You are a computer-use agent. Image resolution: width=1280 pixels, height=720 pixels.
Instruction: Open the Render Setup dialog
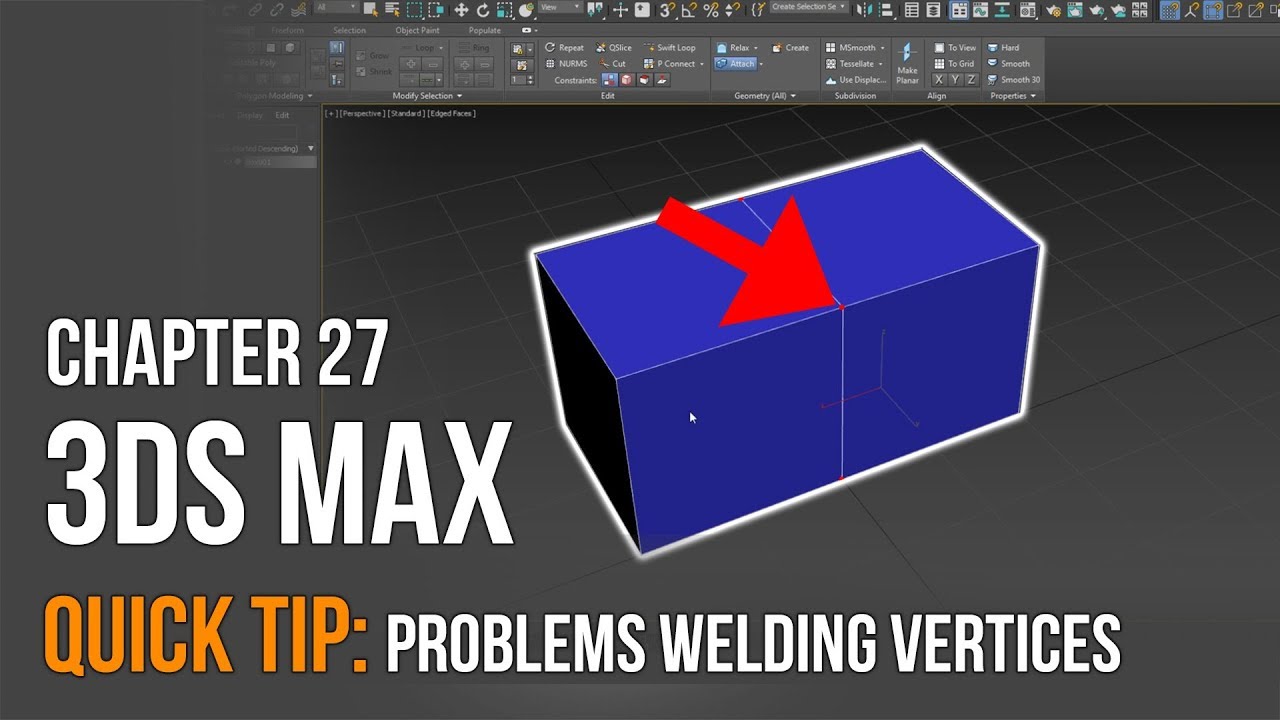(1053, 9)
